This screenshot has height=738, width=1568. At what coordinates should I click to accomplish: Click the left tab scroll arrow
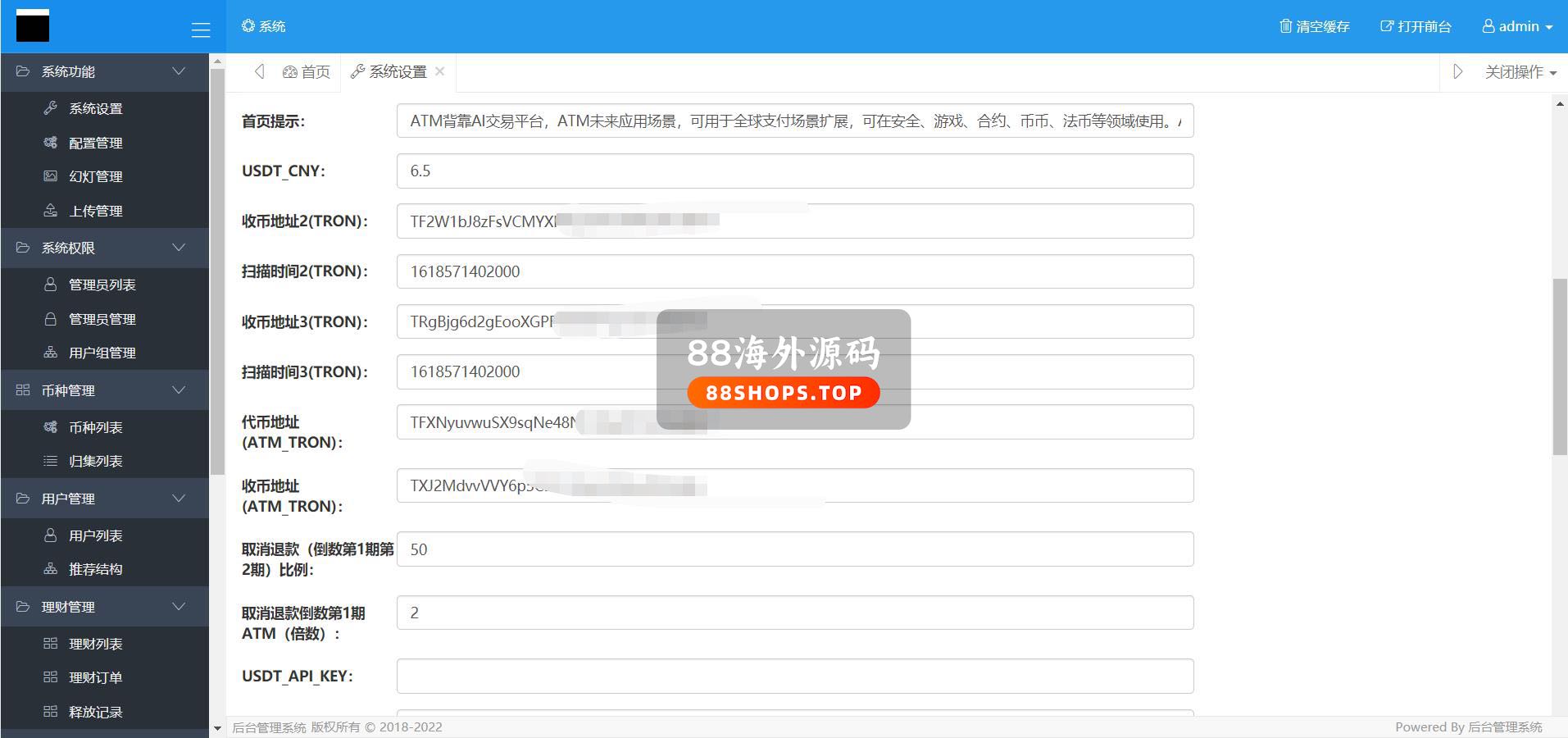pyautogui.click(x=259, y=72)
